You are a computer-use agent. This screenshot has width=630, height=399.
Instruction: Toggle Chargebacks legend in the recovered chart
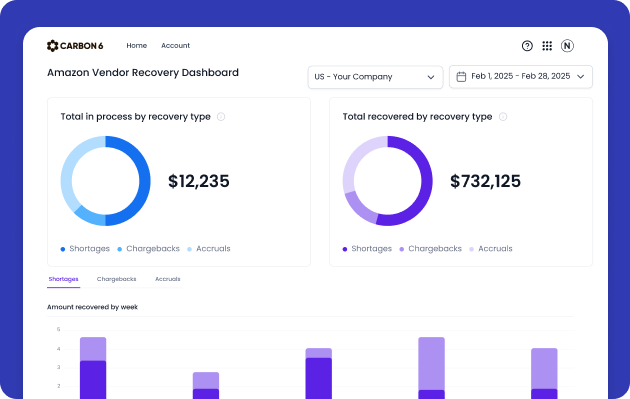click(x=430, y=249)
